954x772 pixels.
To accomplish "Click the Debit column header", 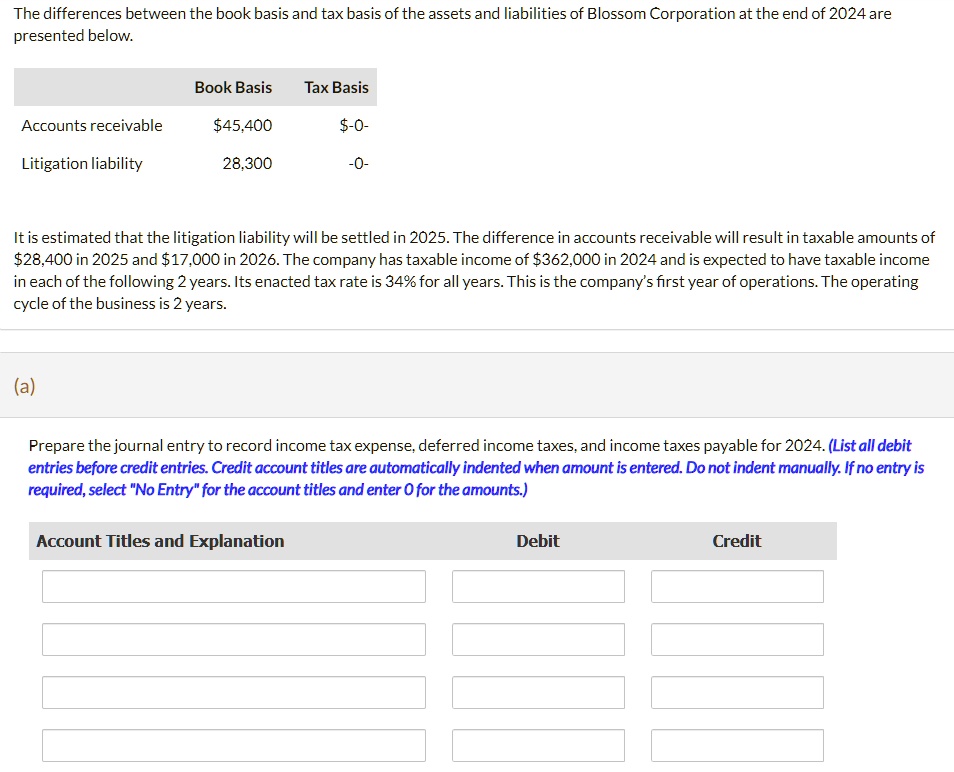I will pyautogui.click(x=538, y=541).
